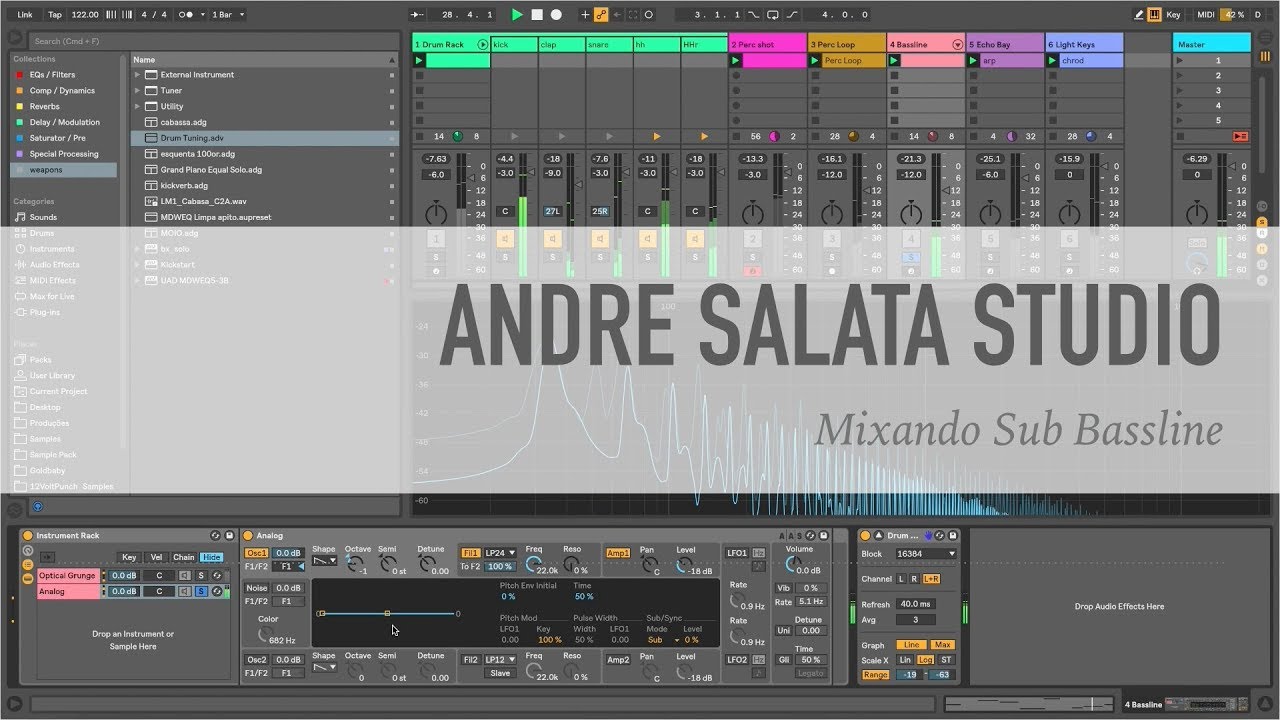Toggle the Draw Mode pencil icon
The width and height of the screenshot is (1280, 720).
[x=1139, y=15]
